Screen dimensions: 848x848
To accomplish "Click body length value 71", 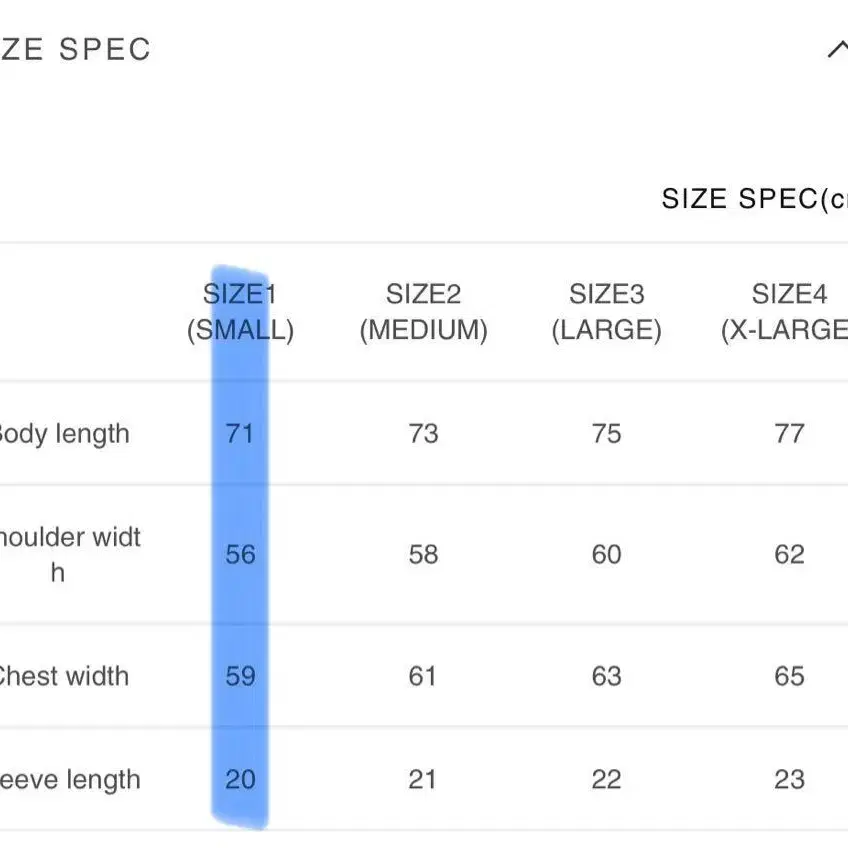I will 240,434.
